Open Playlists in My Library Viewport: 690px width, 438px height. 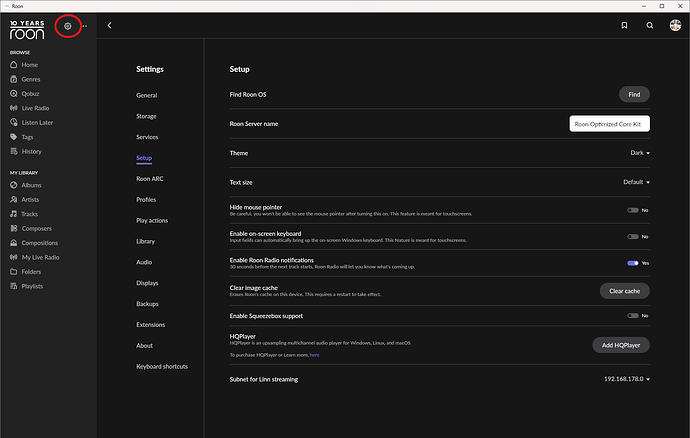click(26, 286)
